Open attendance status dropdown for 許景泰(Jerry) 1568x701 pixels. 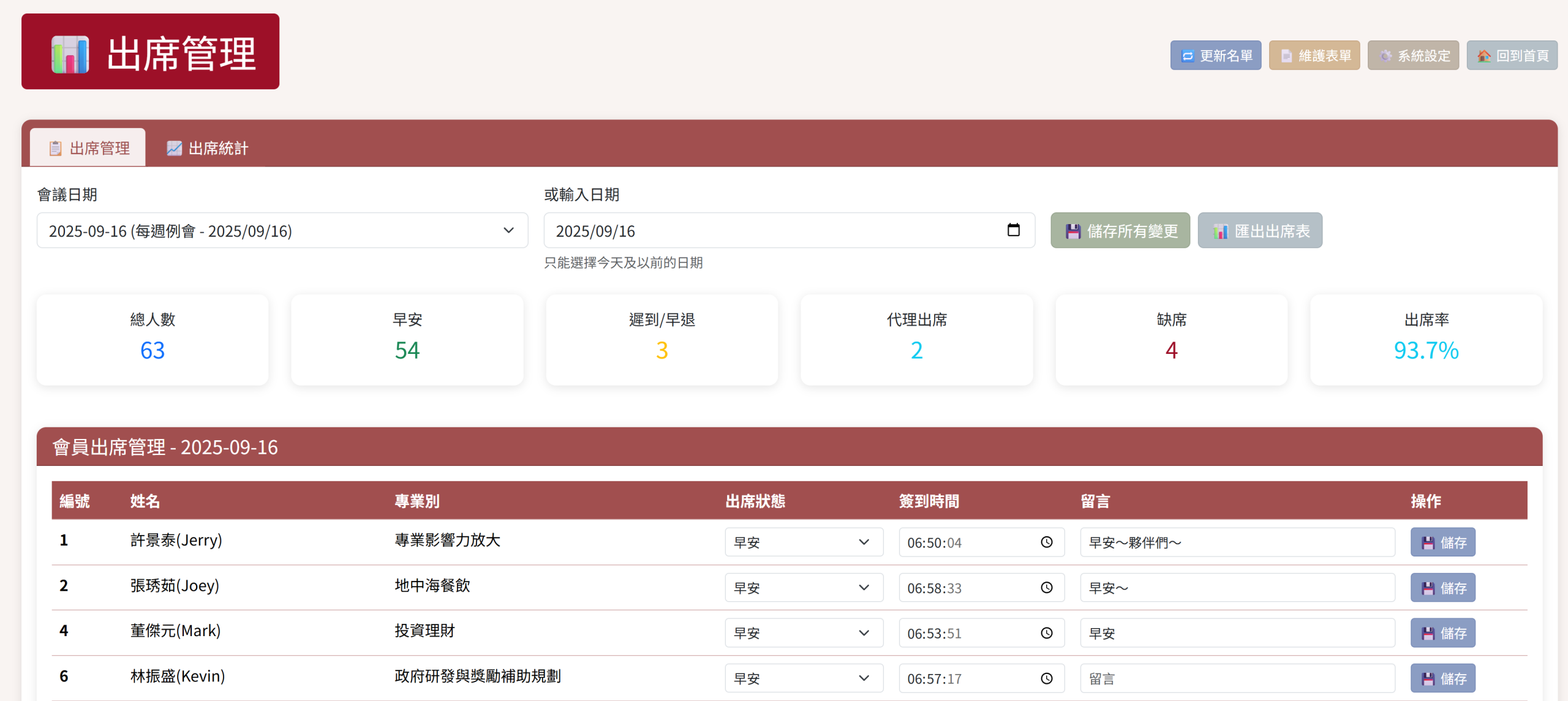pos(803,542)
